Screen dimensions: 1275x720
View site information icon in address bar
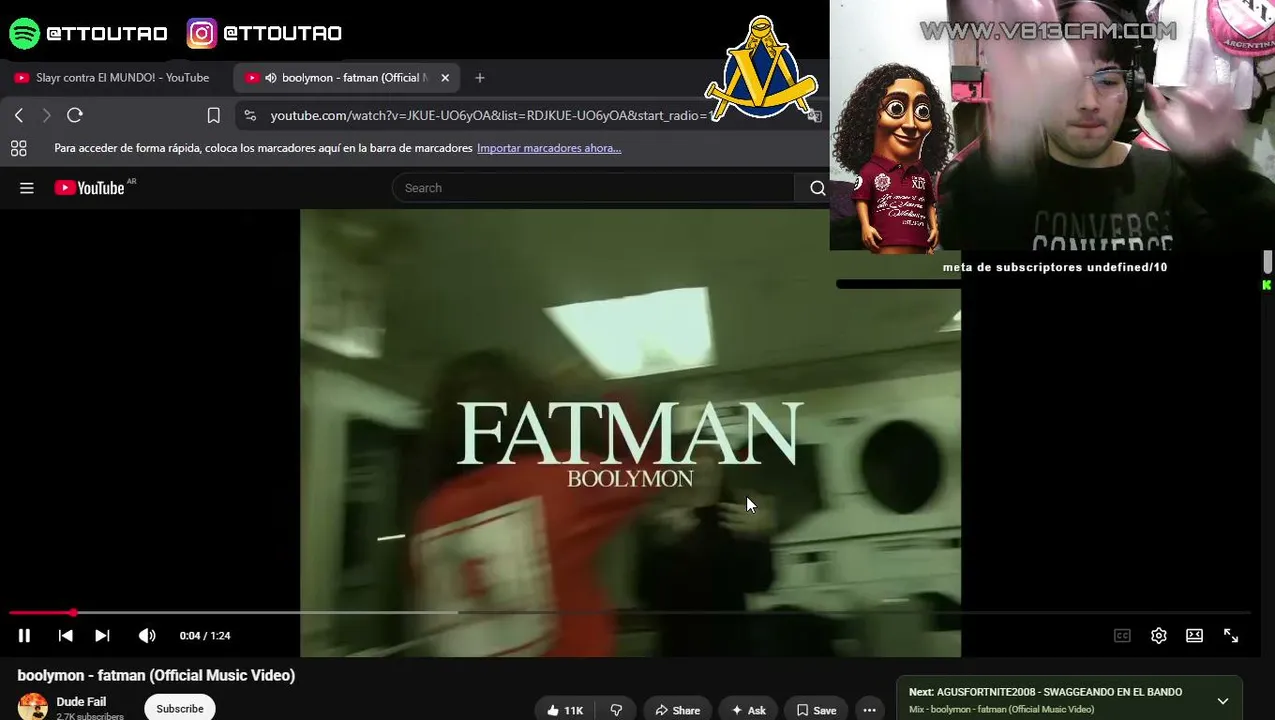click(x=250, y=115)
